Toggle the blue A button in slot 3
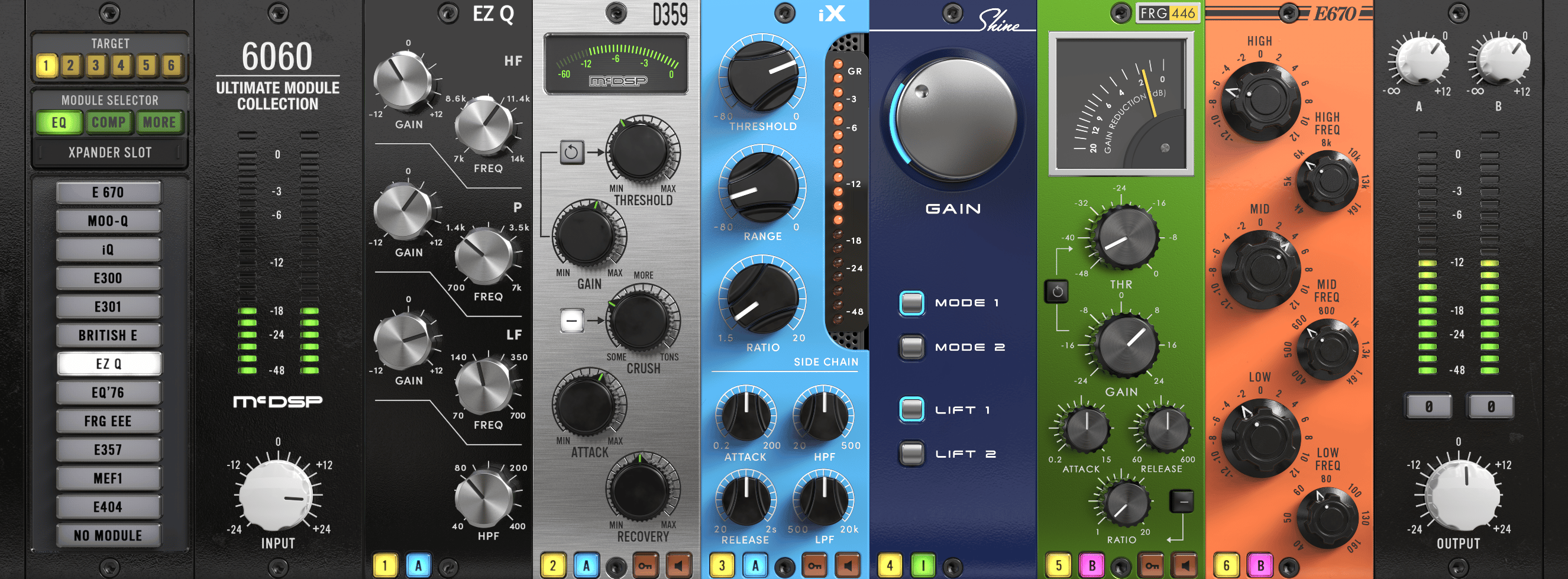Screen dimensions: 1568x579 click(x=755, y=565)
